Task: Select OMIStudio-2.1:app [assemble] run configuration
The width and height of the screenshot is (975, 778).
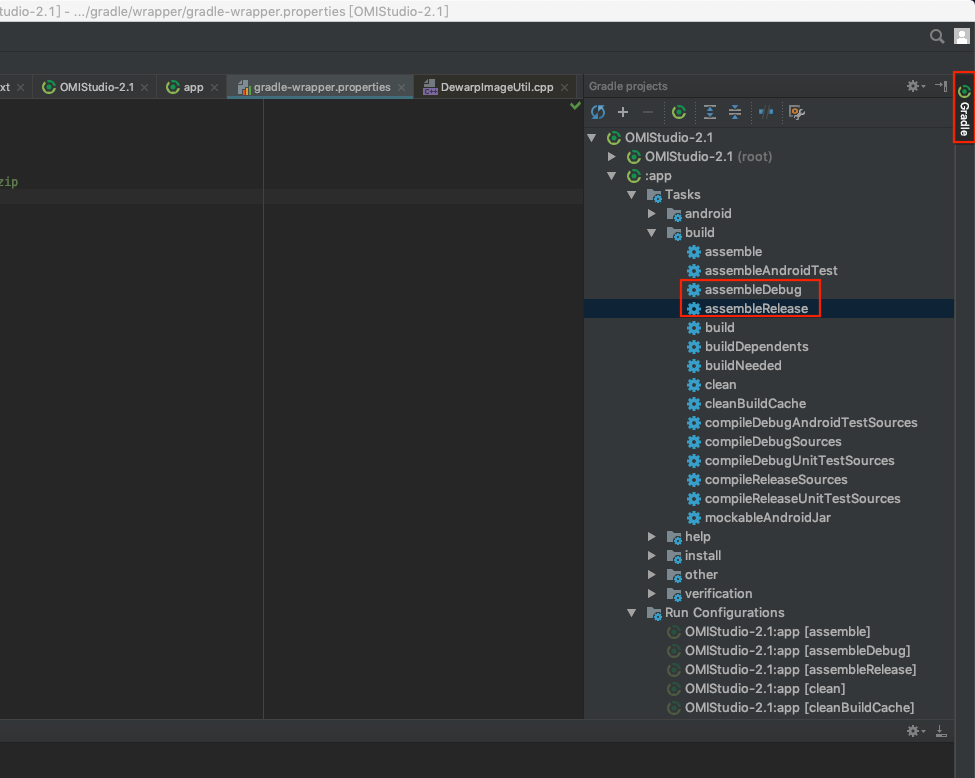Action: click(769, 632)
